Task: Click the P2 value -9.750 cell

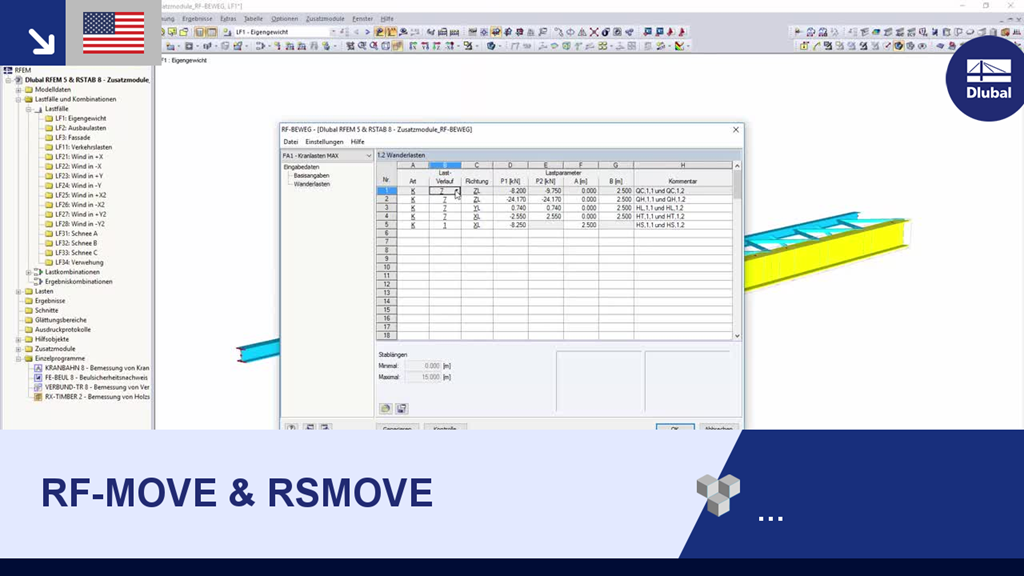Action: point(545,191)
